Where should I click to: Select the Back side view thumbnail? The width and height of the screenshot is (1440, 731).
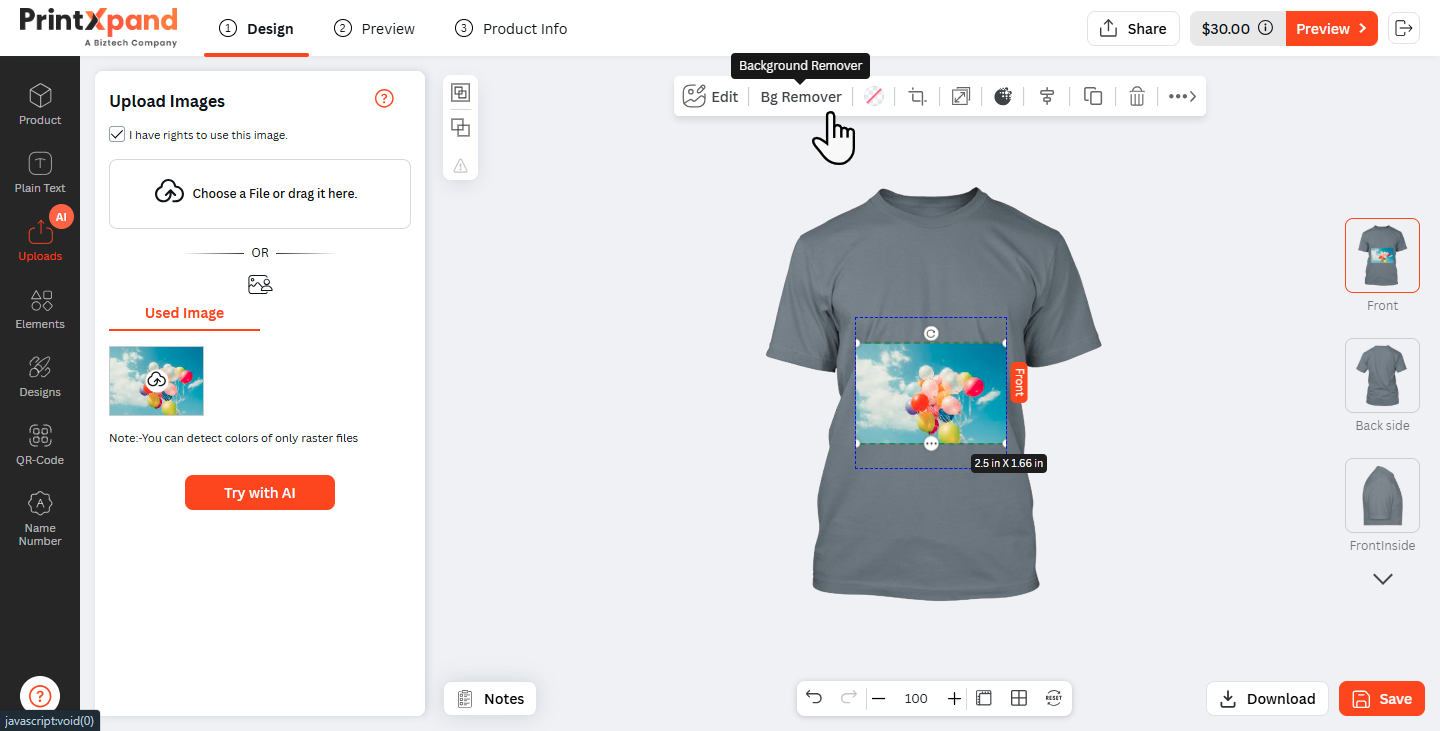tap(1382, 375)
